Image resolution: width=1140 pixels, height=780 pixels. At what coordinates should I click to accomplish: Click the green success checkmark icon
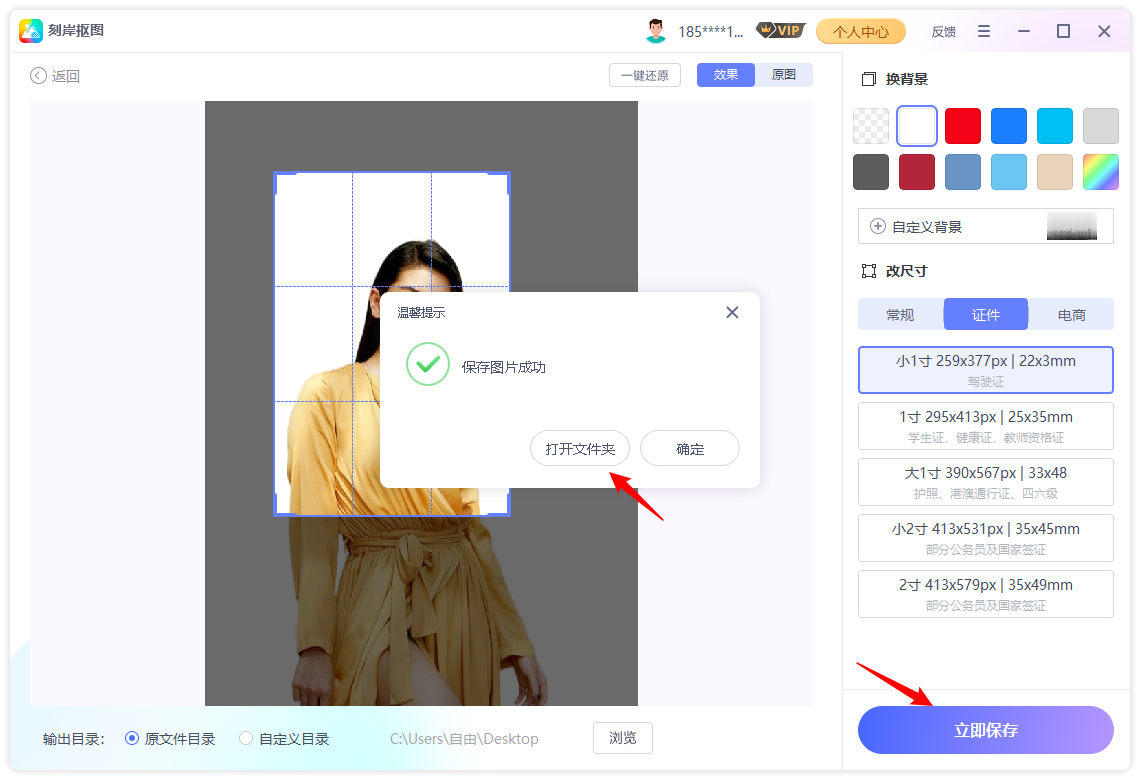tap(428, 364)
